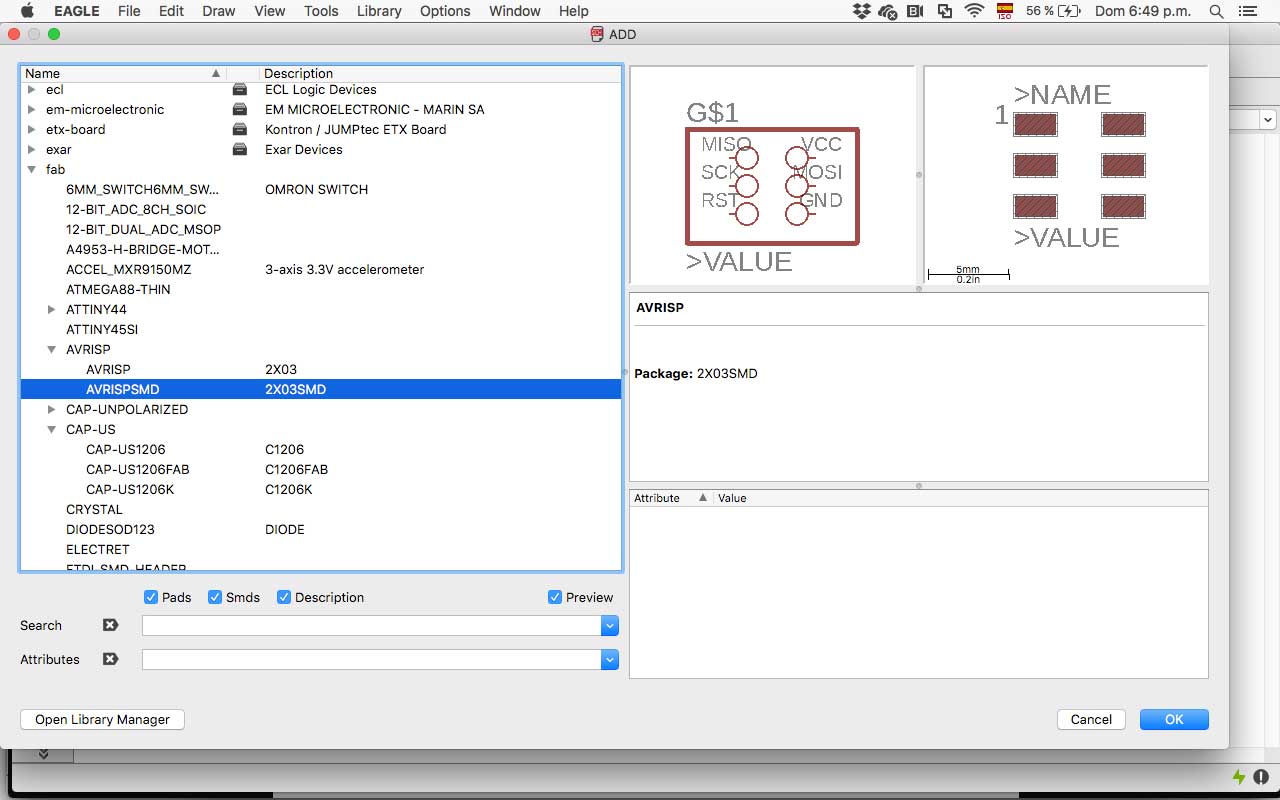Toggle the Description checkbox
Viewport: 1280px width, 800px height.
(284, 597)
